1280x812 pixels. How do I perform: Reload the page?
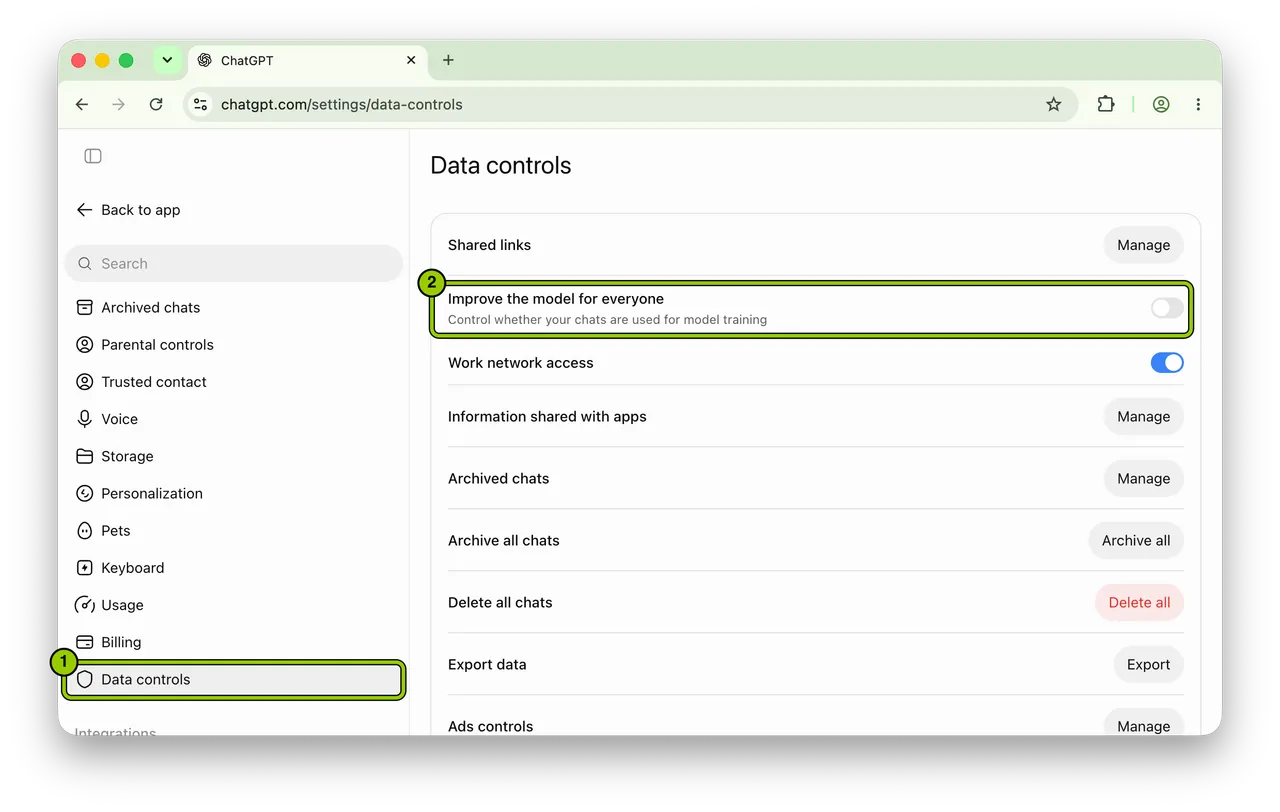[x=156, y=104]
